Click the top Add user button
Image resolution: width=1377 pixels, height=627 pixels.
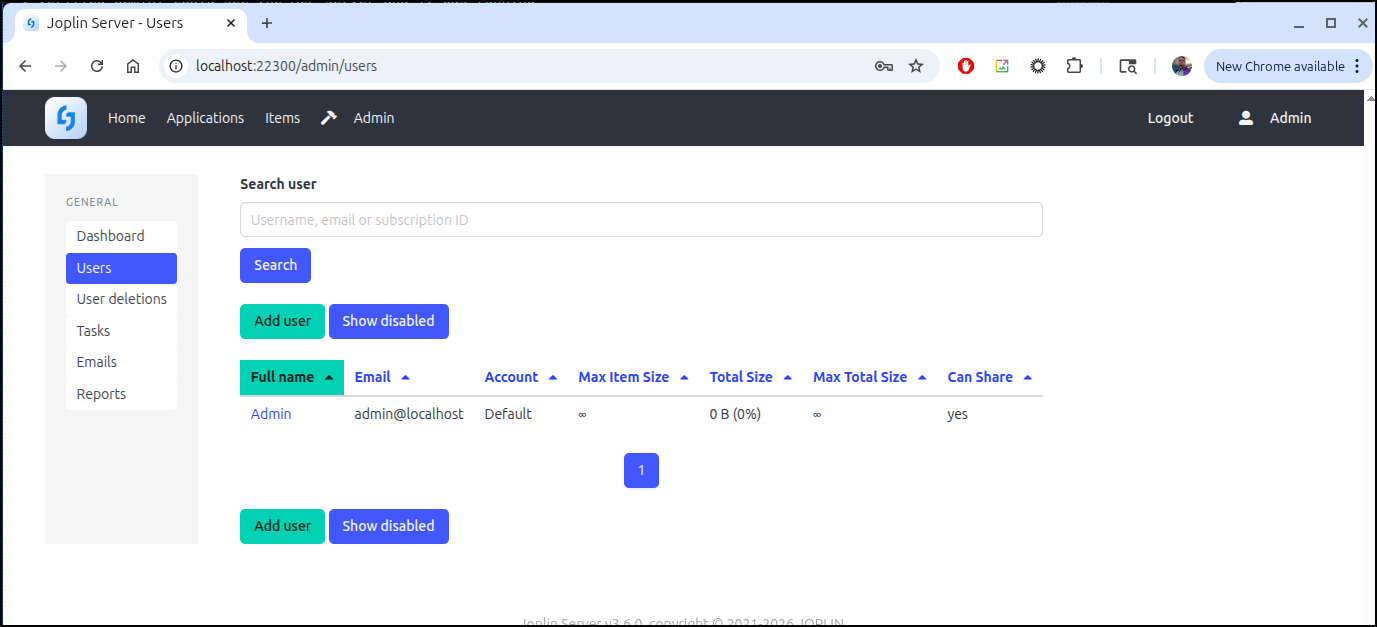[x=282, y=321]
